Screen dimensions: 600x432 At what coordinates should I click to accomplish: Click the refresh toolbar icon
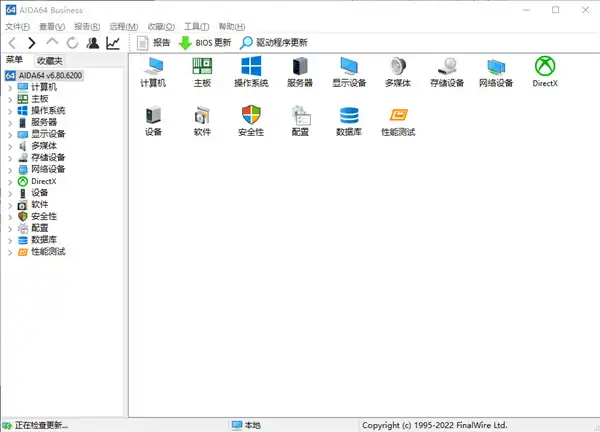click(x=72, y=43)
